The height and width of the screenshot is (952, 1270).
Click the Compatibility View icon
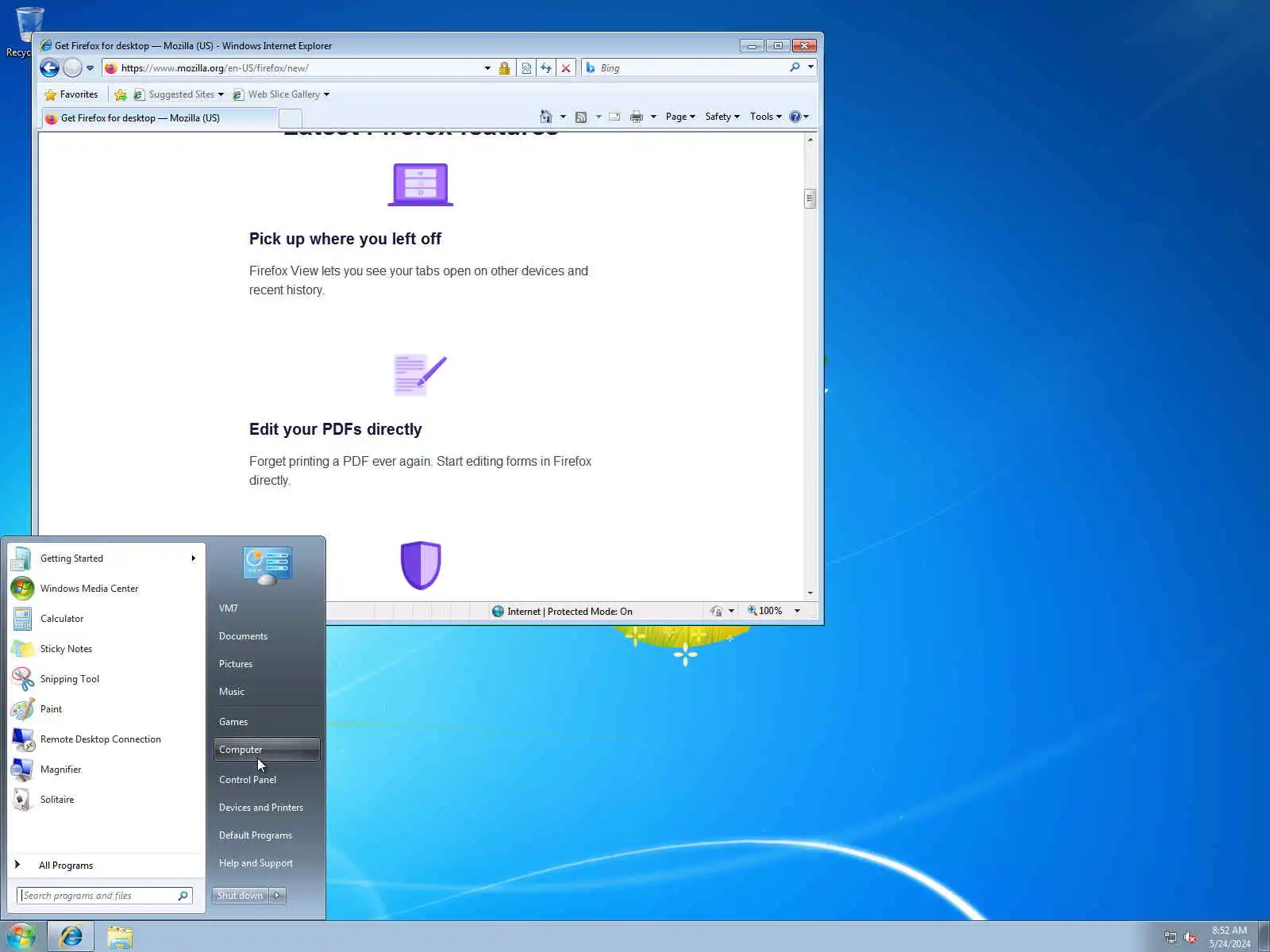click(526, 68)
